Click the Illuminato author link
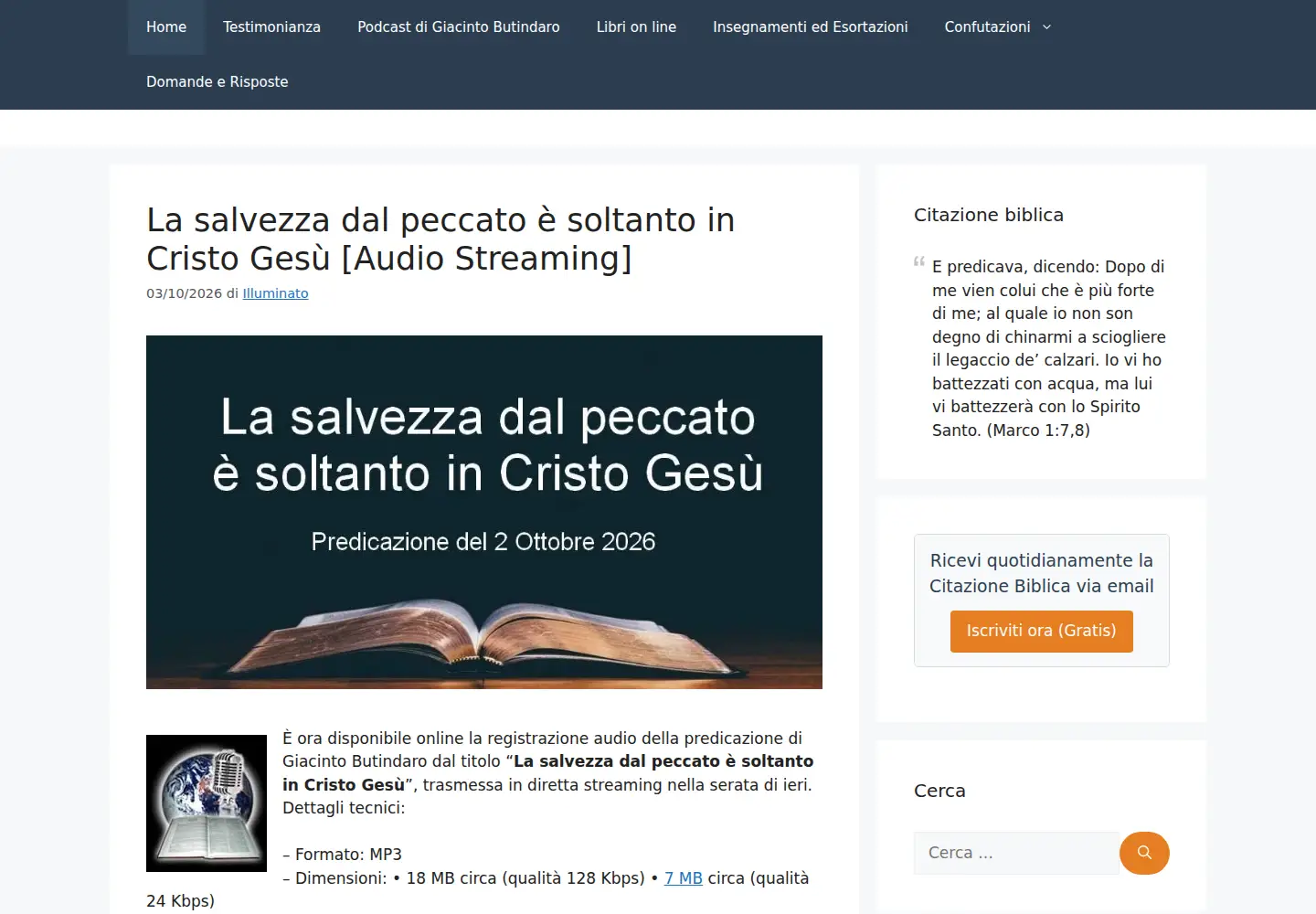 click(x=275, y=293)
